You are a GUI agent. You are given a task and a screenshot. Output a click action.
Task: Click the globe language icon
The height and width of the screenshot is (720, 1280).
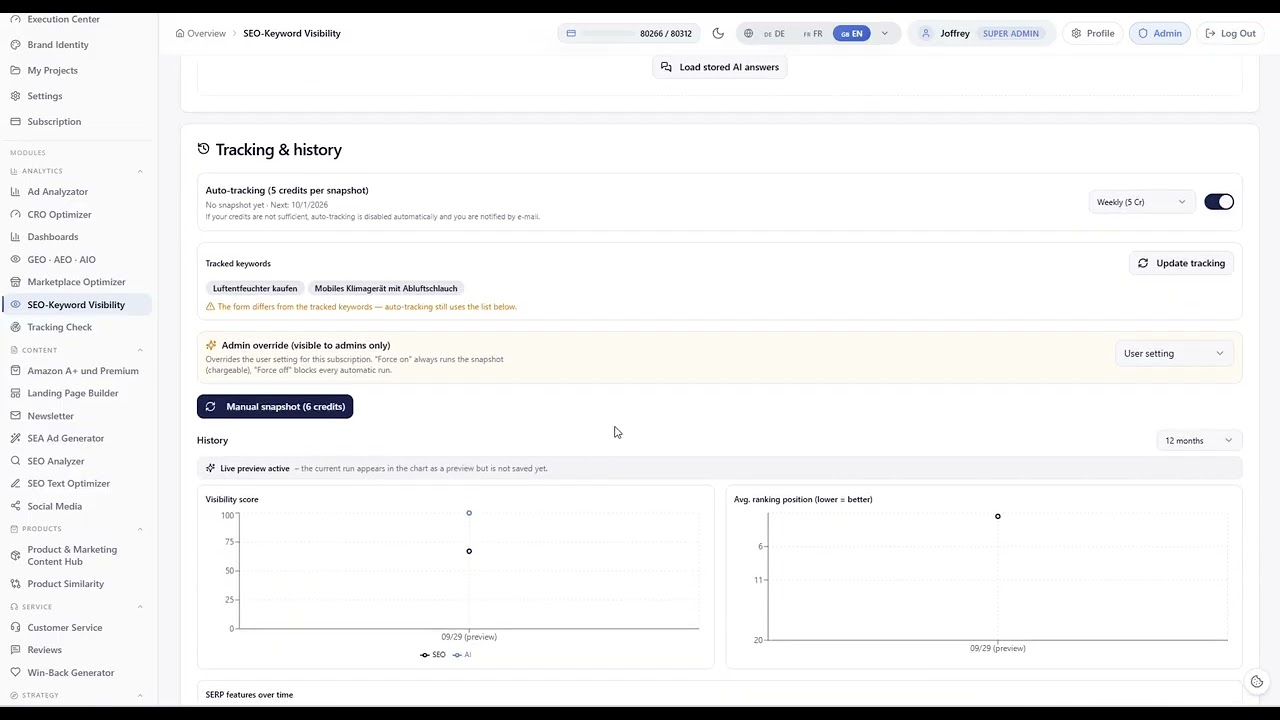[x=748, y=33]
